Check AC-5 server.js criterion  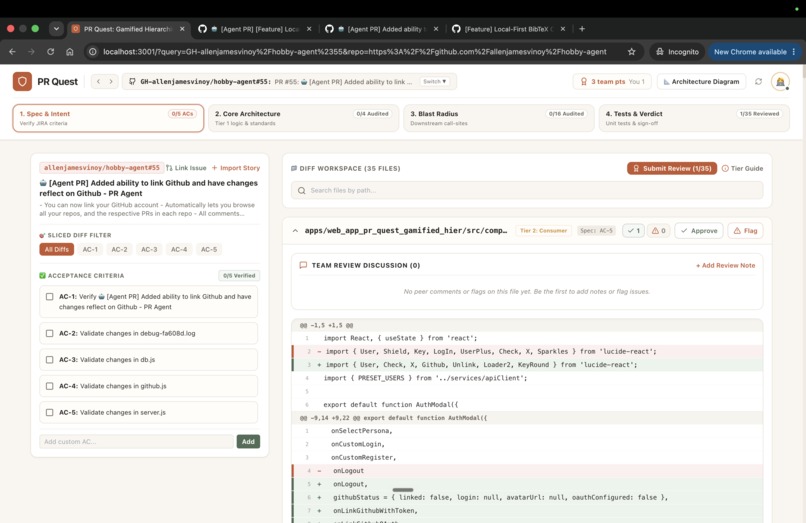[x=49, y=412]
